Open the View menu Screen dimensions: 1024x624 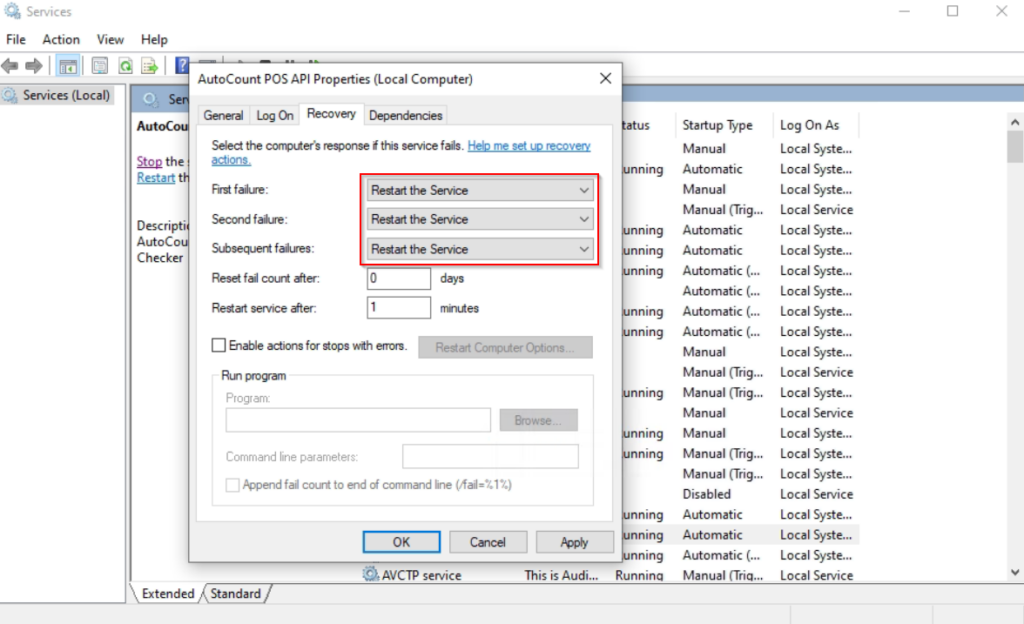[110, 39]
